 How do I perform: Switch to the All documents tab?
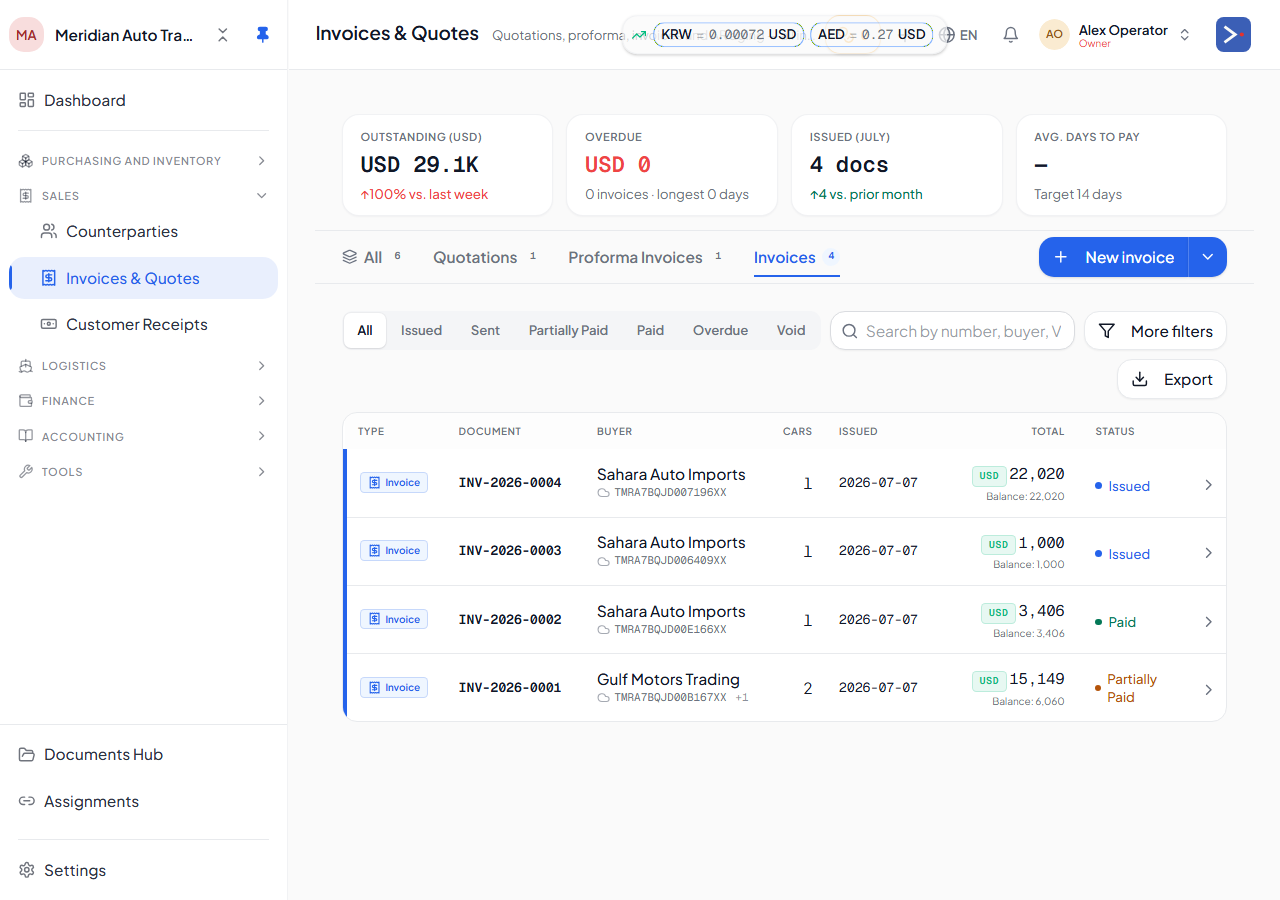371,257
